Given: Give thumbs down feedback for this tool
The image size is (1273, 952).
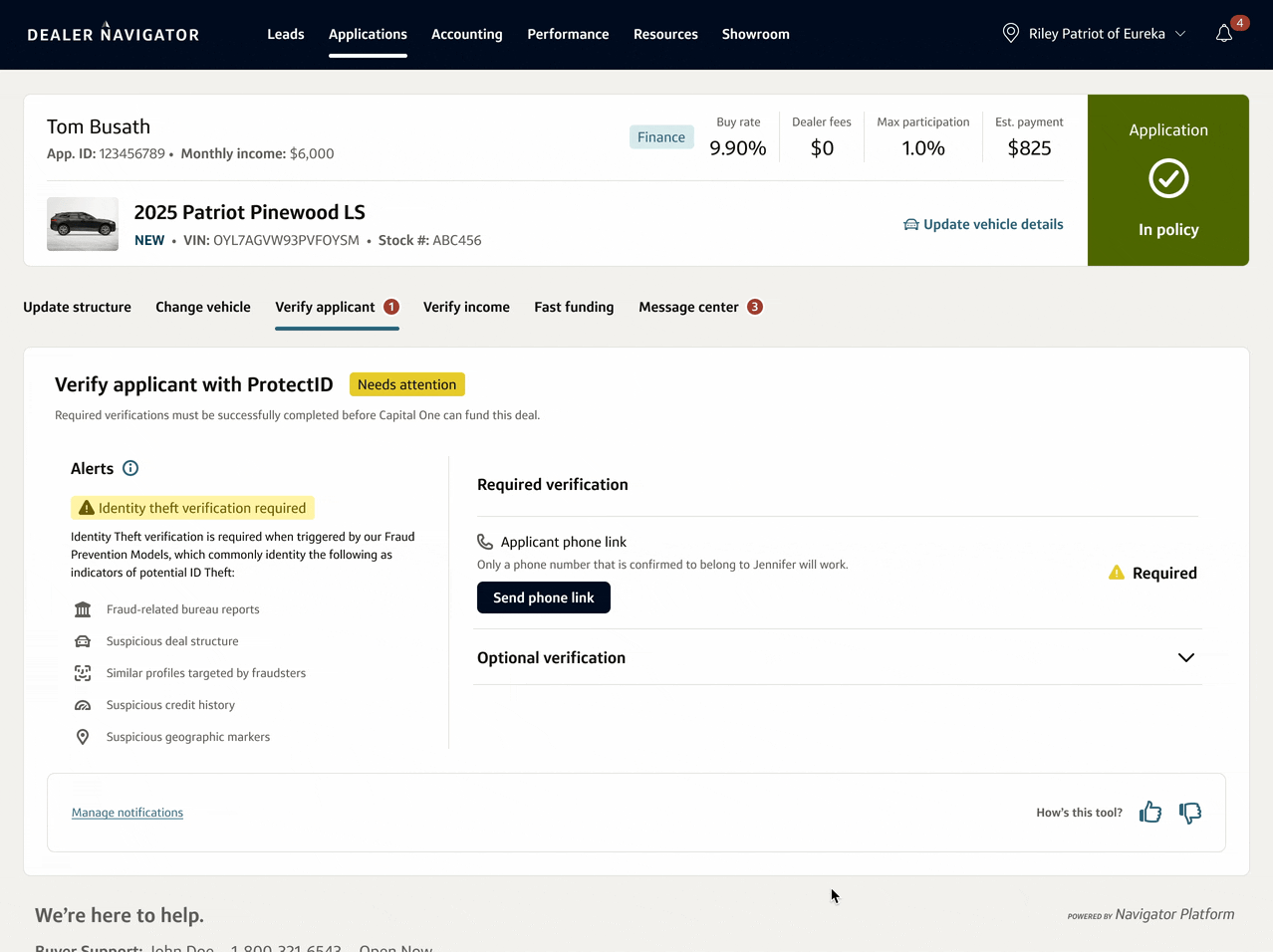Looking at the screenshot, I should [1190, 813].
